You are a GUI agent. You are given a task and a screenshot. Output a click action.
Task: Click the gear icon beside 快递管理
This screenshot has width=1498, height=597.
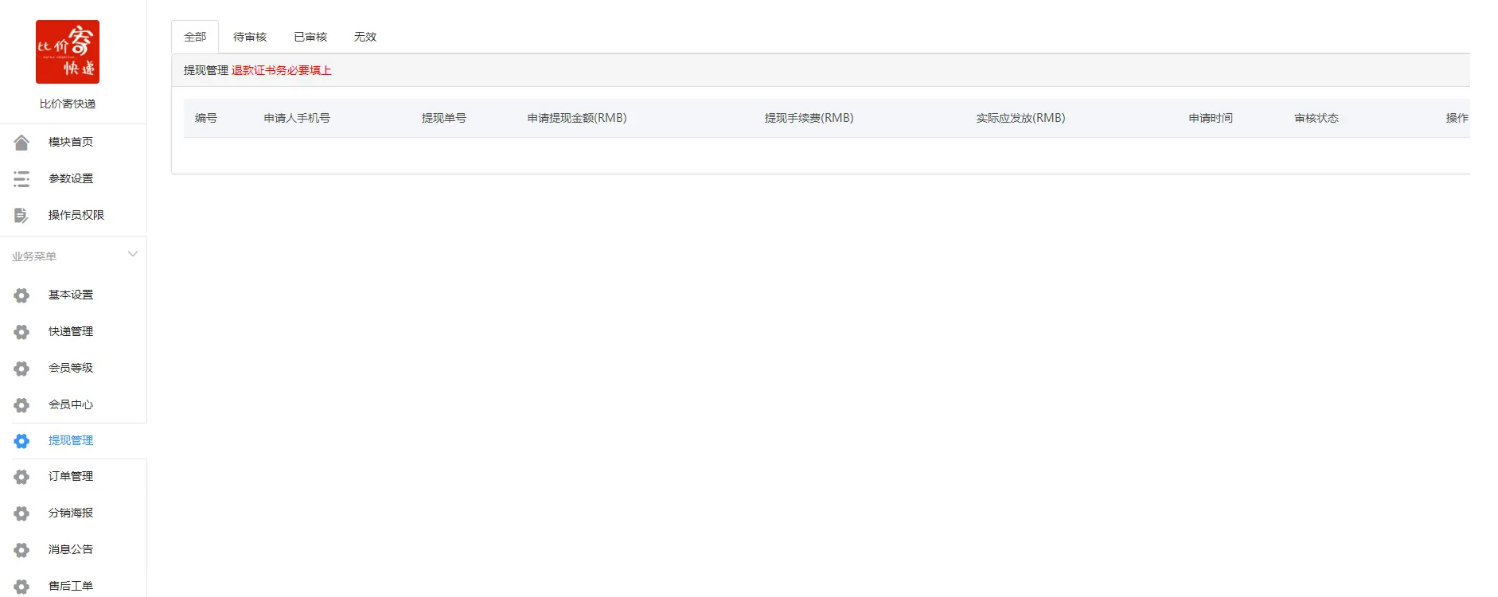(21, 332)
